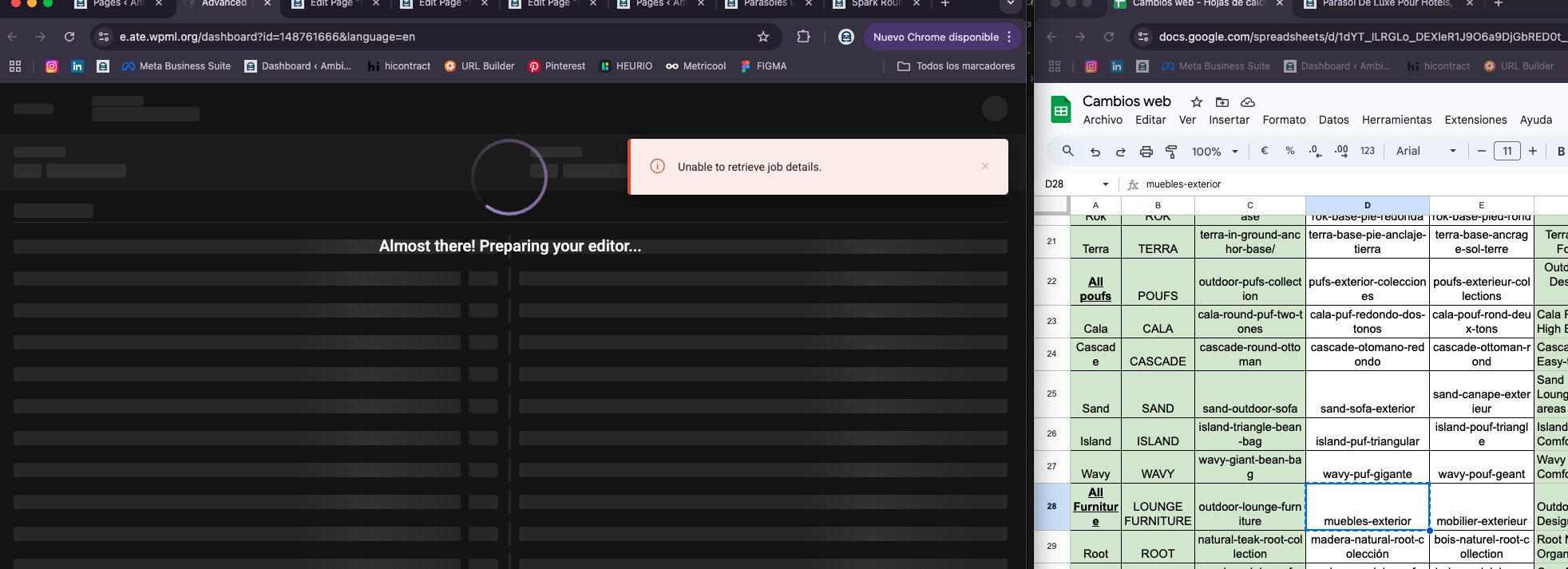Dismiss the job details error alert
1568x569 pixels.
coord(984,166)
